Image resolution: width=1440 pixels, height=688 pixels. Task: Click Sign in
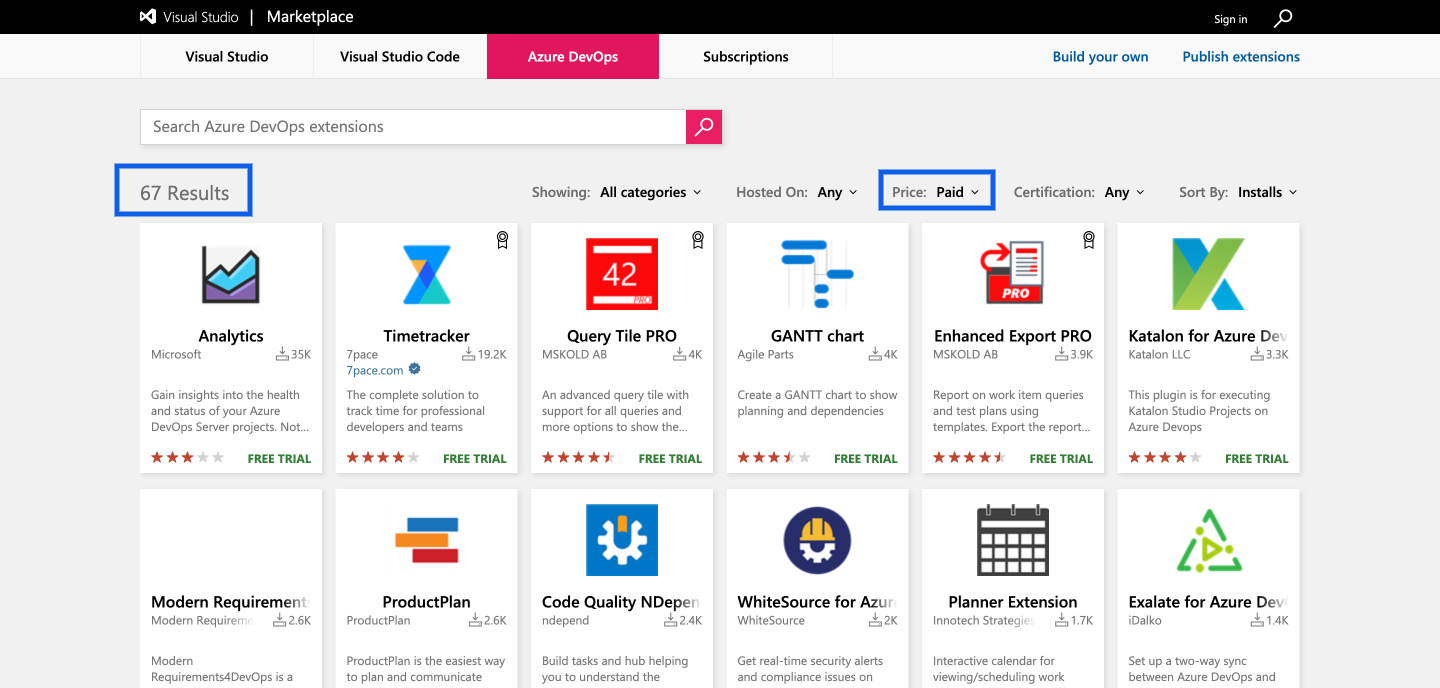[1230, 19]
